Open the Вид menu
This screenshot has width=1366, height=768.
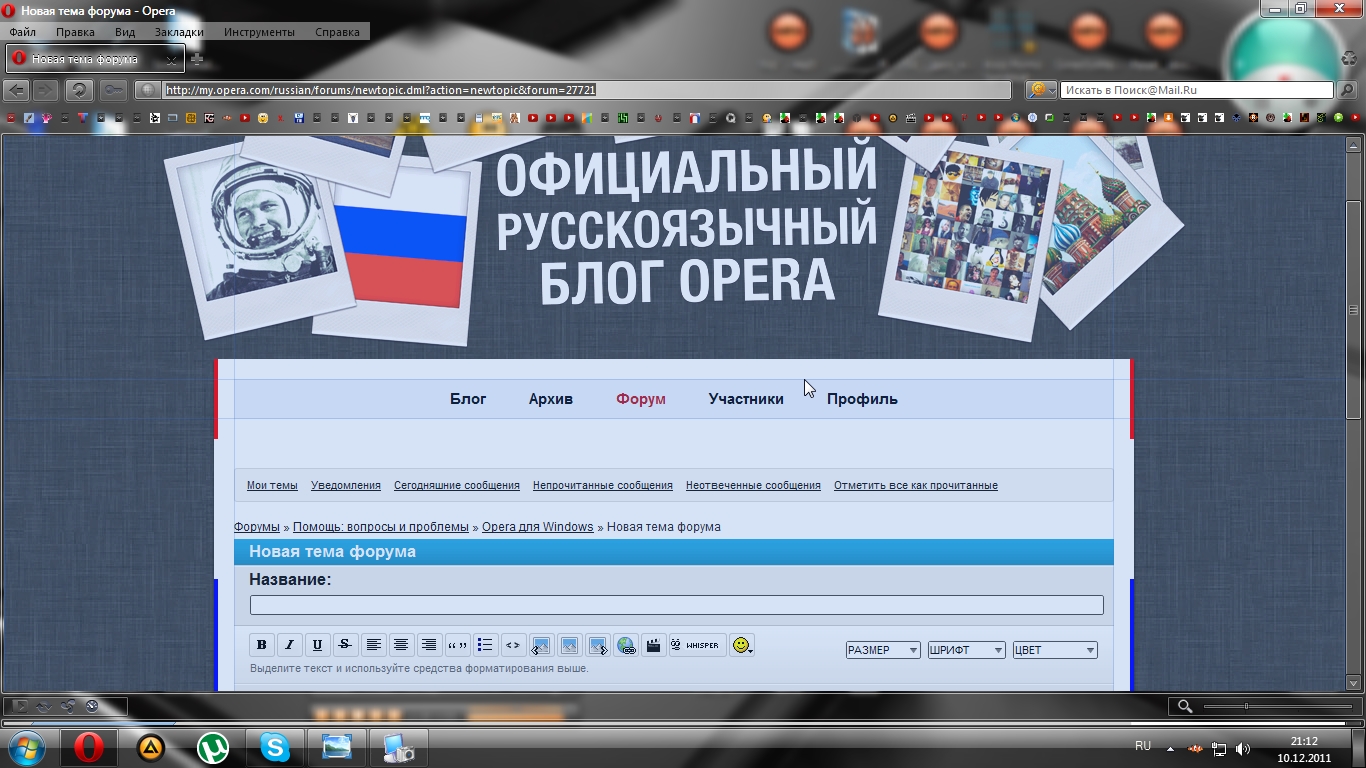coord(125,32)
